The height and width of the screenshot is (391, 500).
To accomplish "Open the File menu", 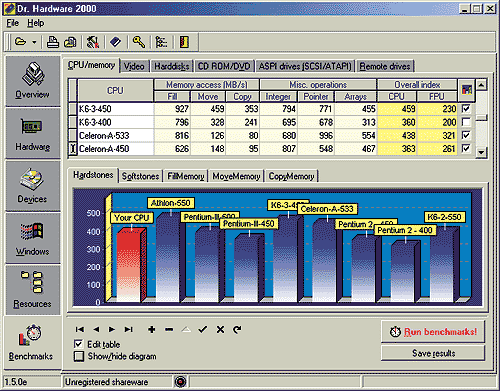I will [x=13, y=23].
